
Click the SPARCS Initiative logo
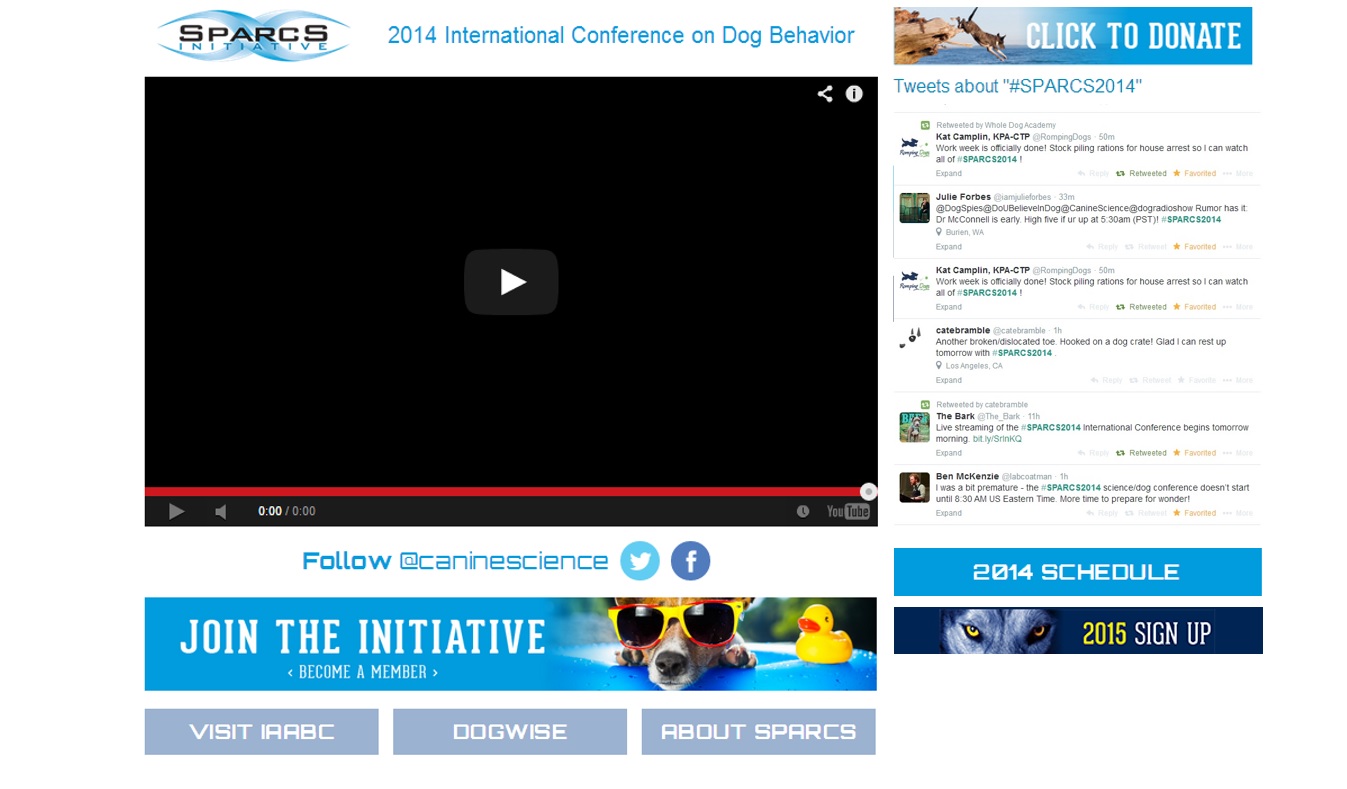pos(254,36)
